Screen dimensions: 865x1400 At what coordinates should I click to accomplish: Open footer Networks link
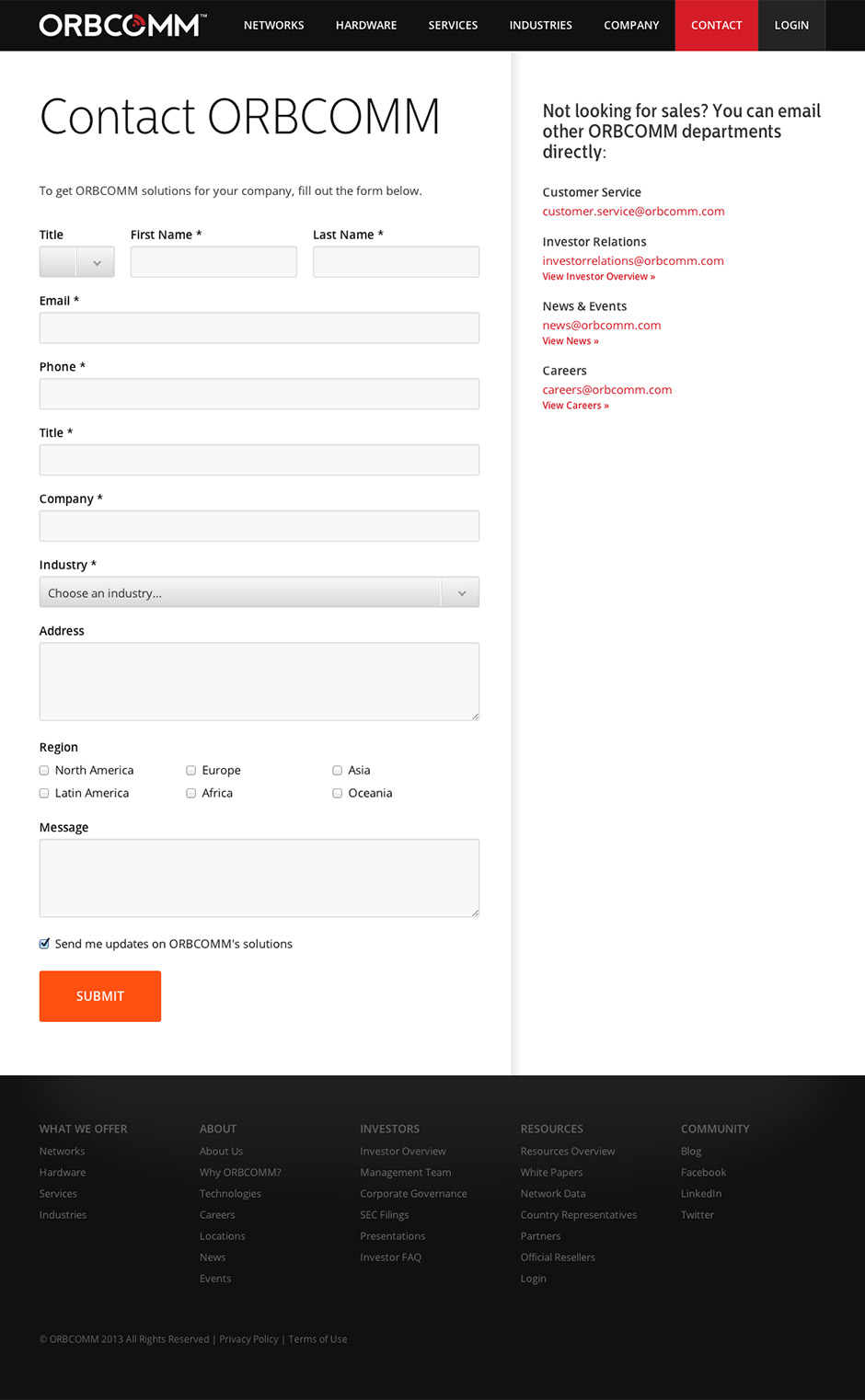coord(62,1152)
